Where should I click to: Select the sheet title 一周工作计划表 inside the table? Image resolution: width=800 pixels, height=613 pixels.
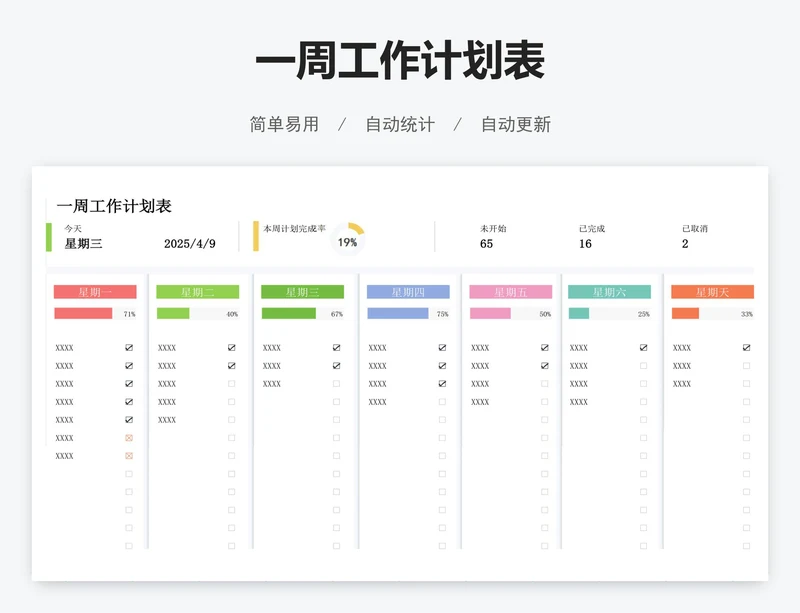[x=114, y=206]
